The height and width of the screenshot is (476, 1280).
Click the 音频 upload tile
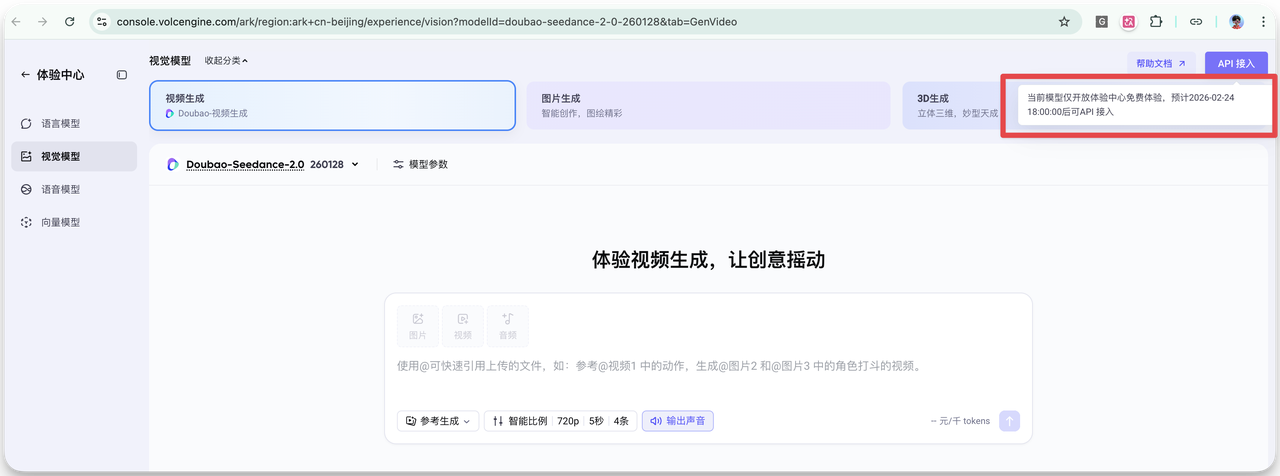pos(508,326)
